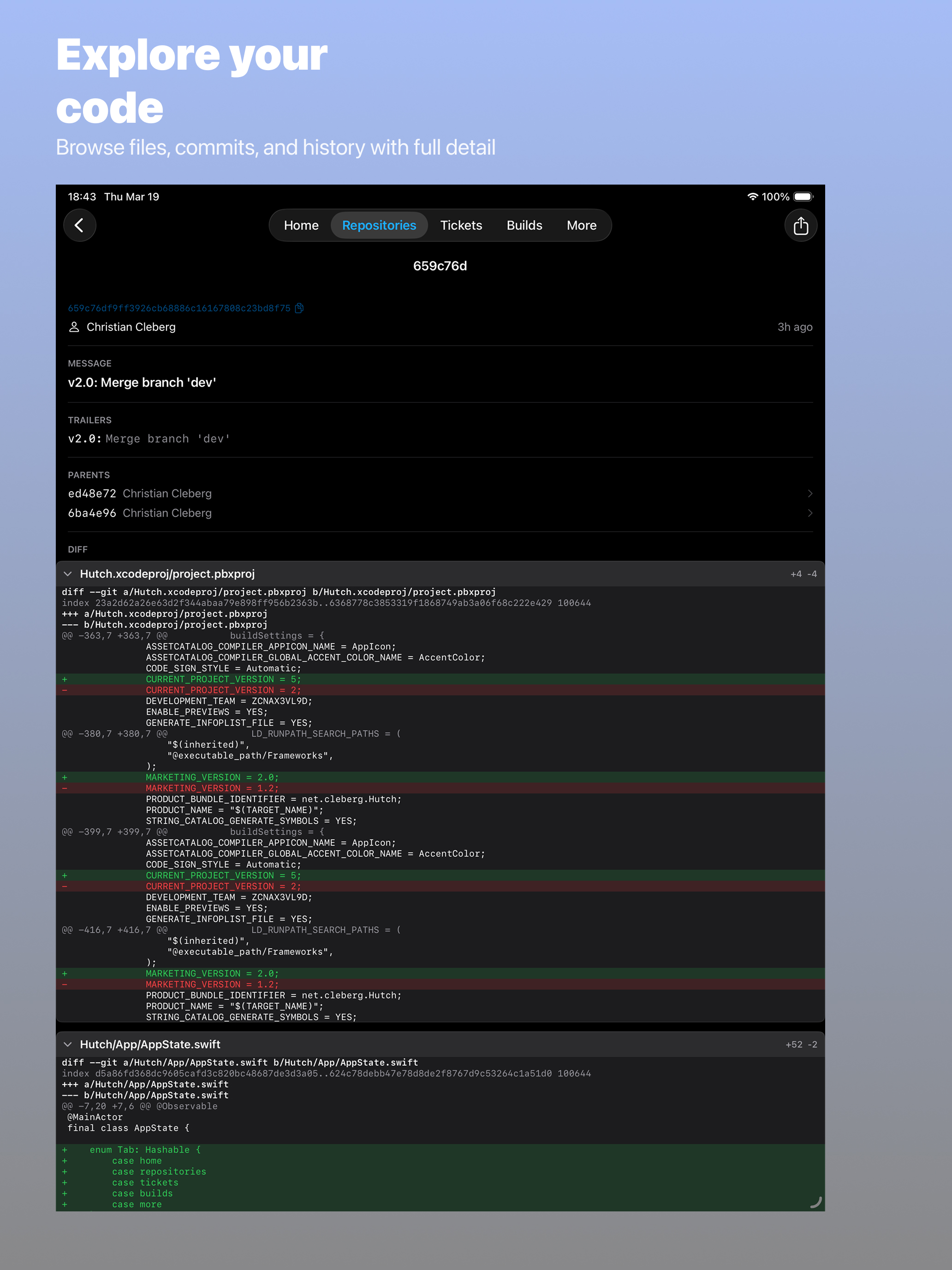Open the More tab

[x=582, y=225]
